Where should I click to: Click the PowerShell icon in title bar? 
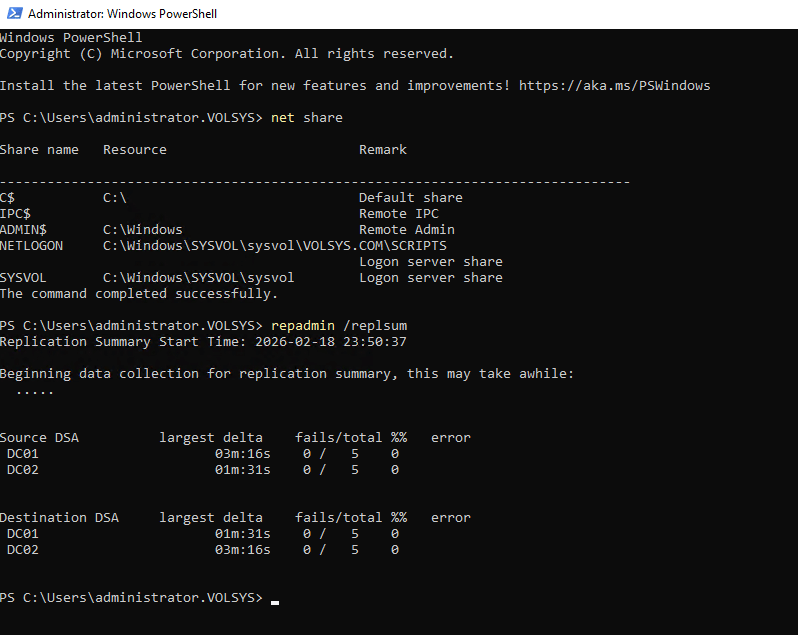click(x=13, y=14)
